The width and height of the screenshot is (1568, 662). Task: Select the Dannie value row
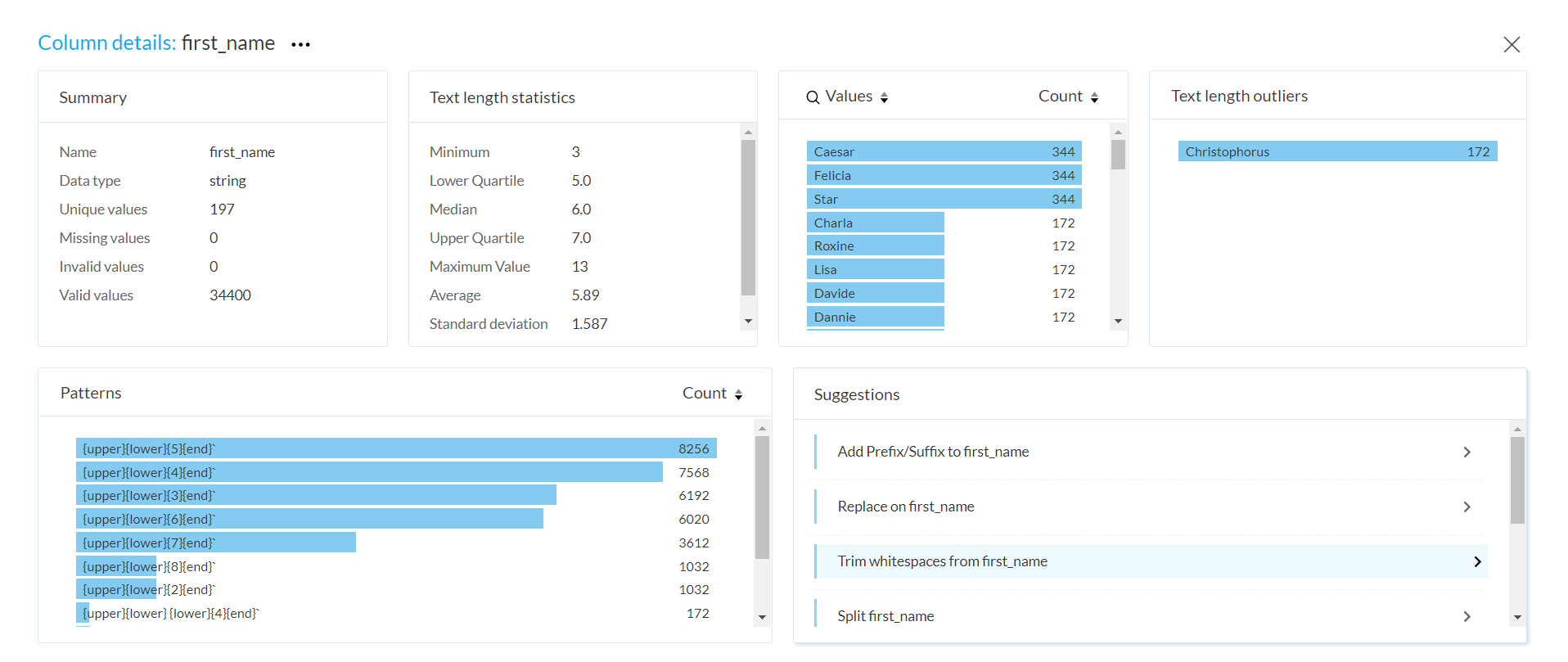pos(944,317)
